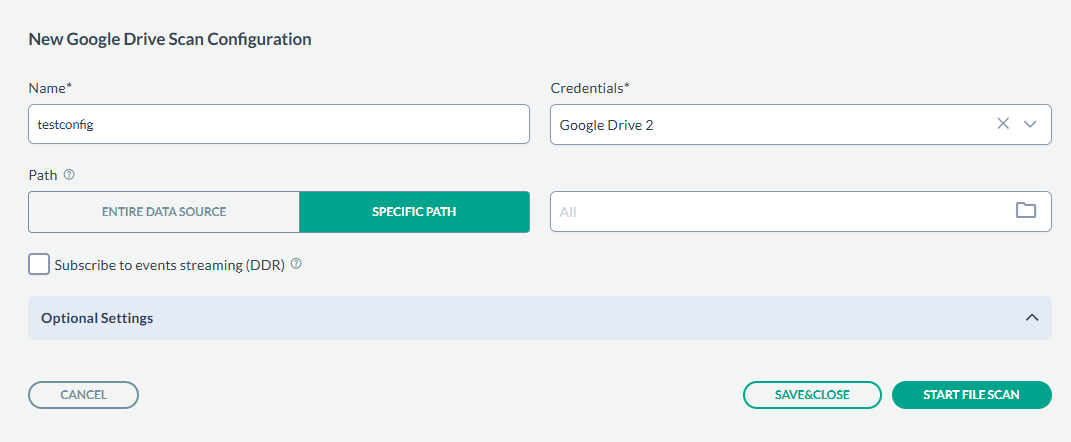1071x442 pixels.
Task: Click Save&Close to save configuration
Action: tap(811, 395)
